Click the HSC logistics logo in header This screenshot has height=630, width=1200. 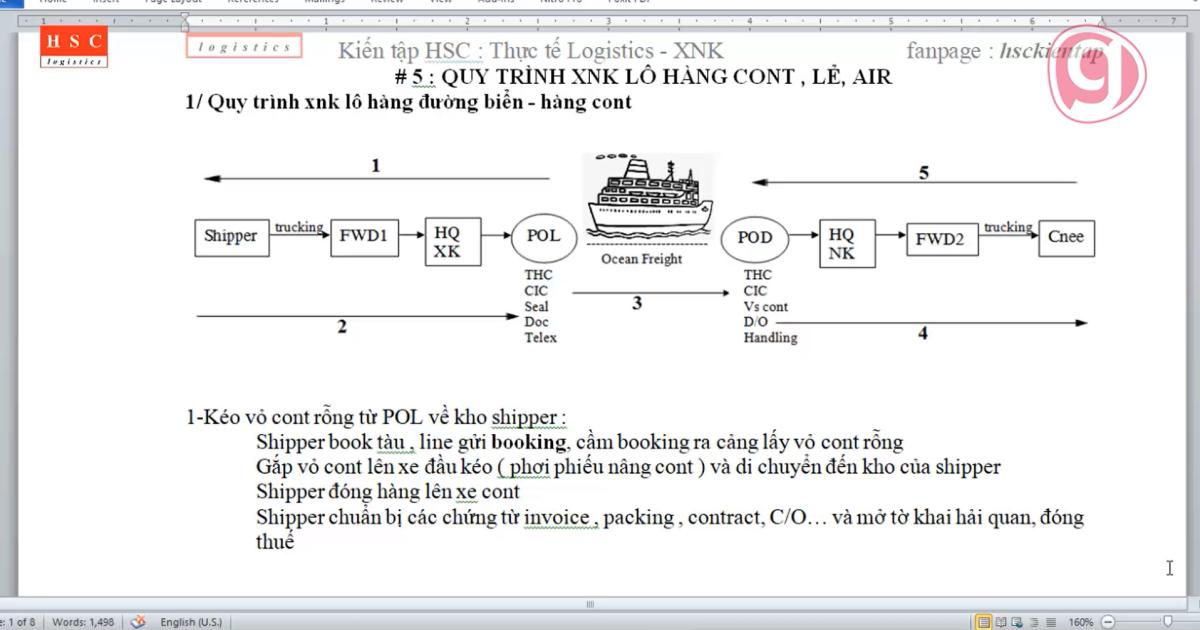74,47
